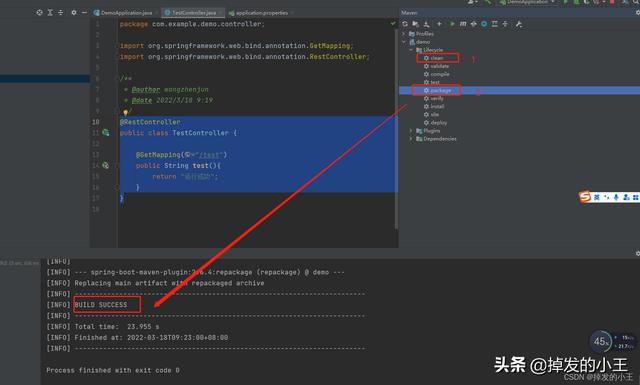Toggle Skip Tests mode in Maven toolbar
The width and height of the screenshot is (640, 385).
(x=484, y=24)
